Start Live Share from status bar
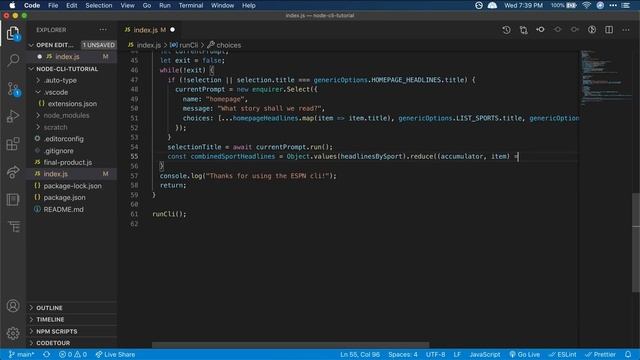 115,354
